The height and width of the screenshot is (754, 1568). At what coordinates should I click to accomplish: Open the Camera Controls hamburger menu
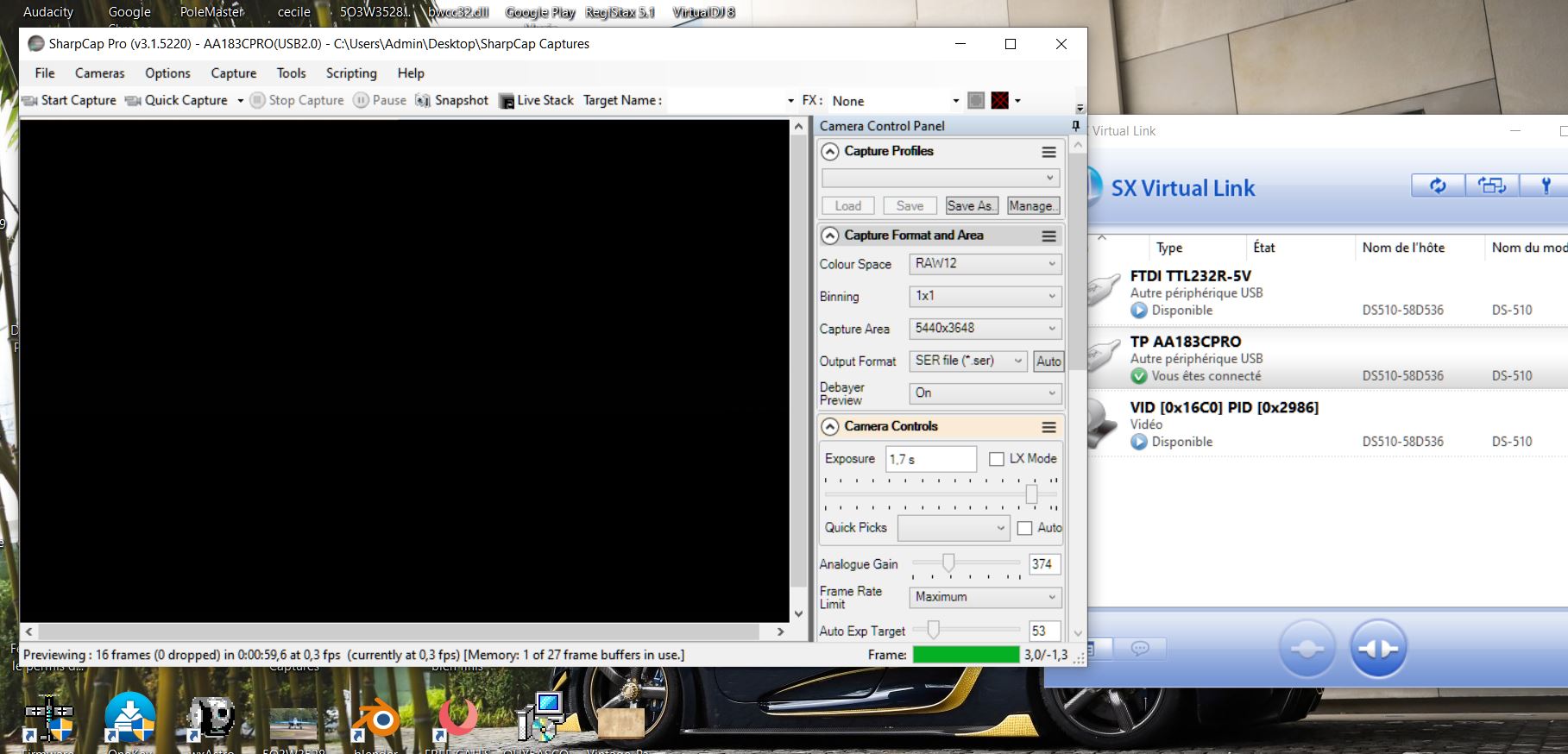1048,426
